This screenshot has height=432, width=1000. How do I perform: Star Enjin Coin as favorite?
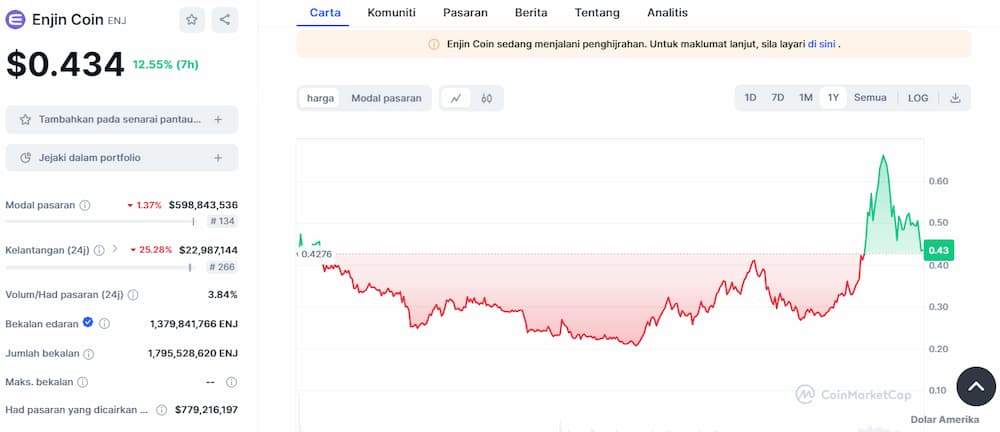click(x=192, y=20)
